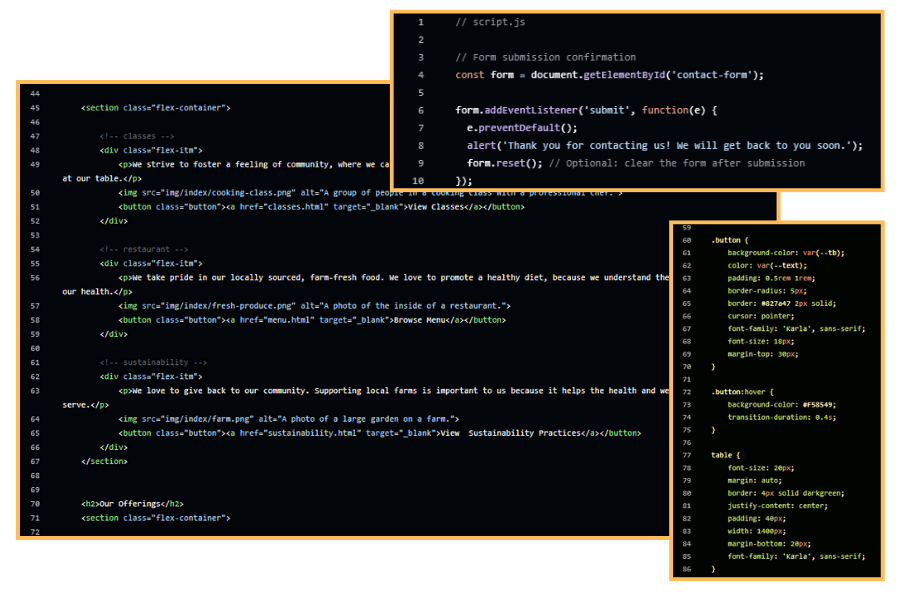Click the '.button:hover' CSS selector
This screenshot has height=600, width=900.
pyautogui.click(x=739, y=392)
